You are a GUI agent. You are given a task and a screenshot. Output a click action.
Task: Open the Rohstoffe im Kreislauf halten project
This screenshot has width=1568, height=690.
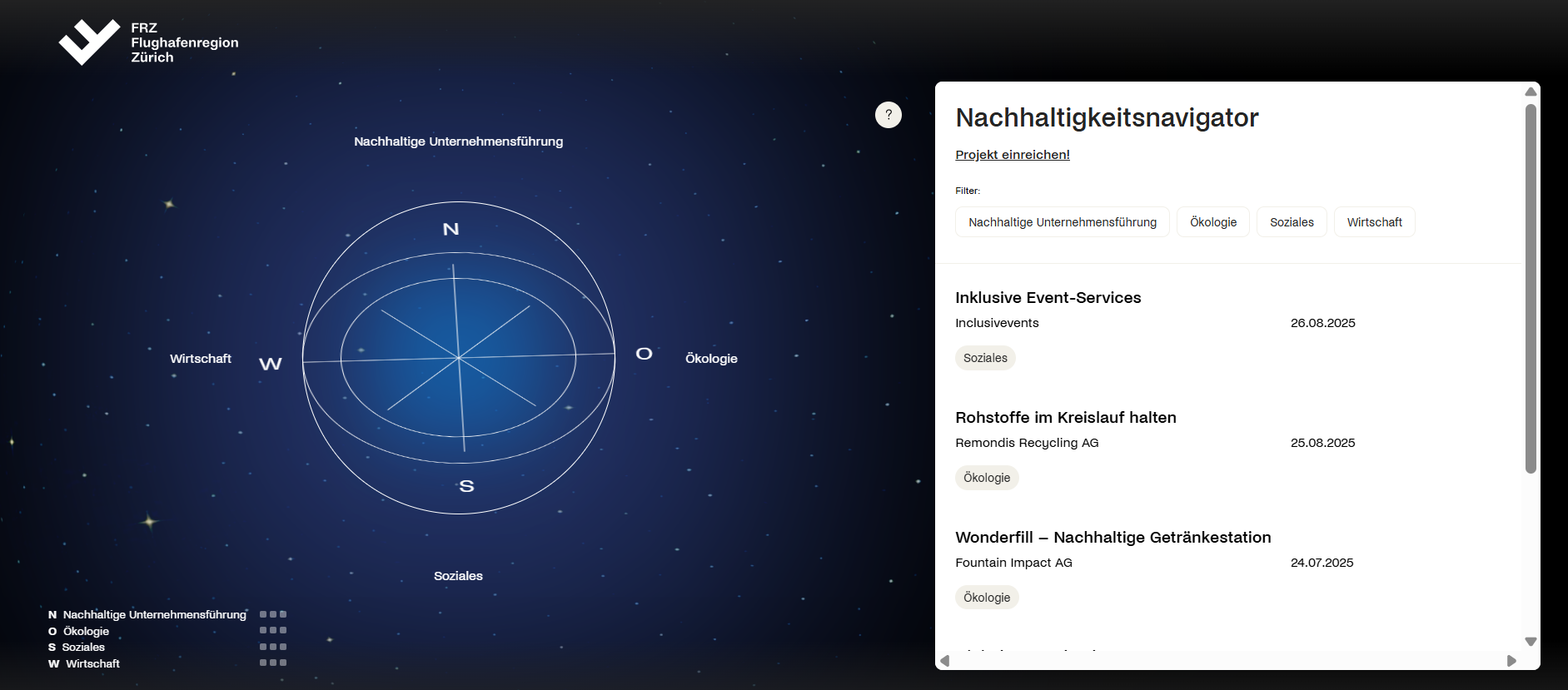click(x=1066, y=418)
